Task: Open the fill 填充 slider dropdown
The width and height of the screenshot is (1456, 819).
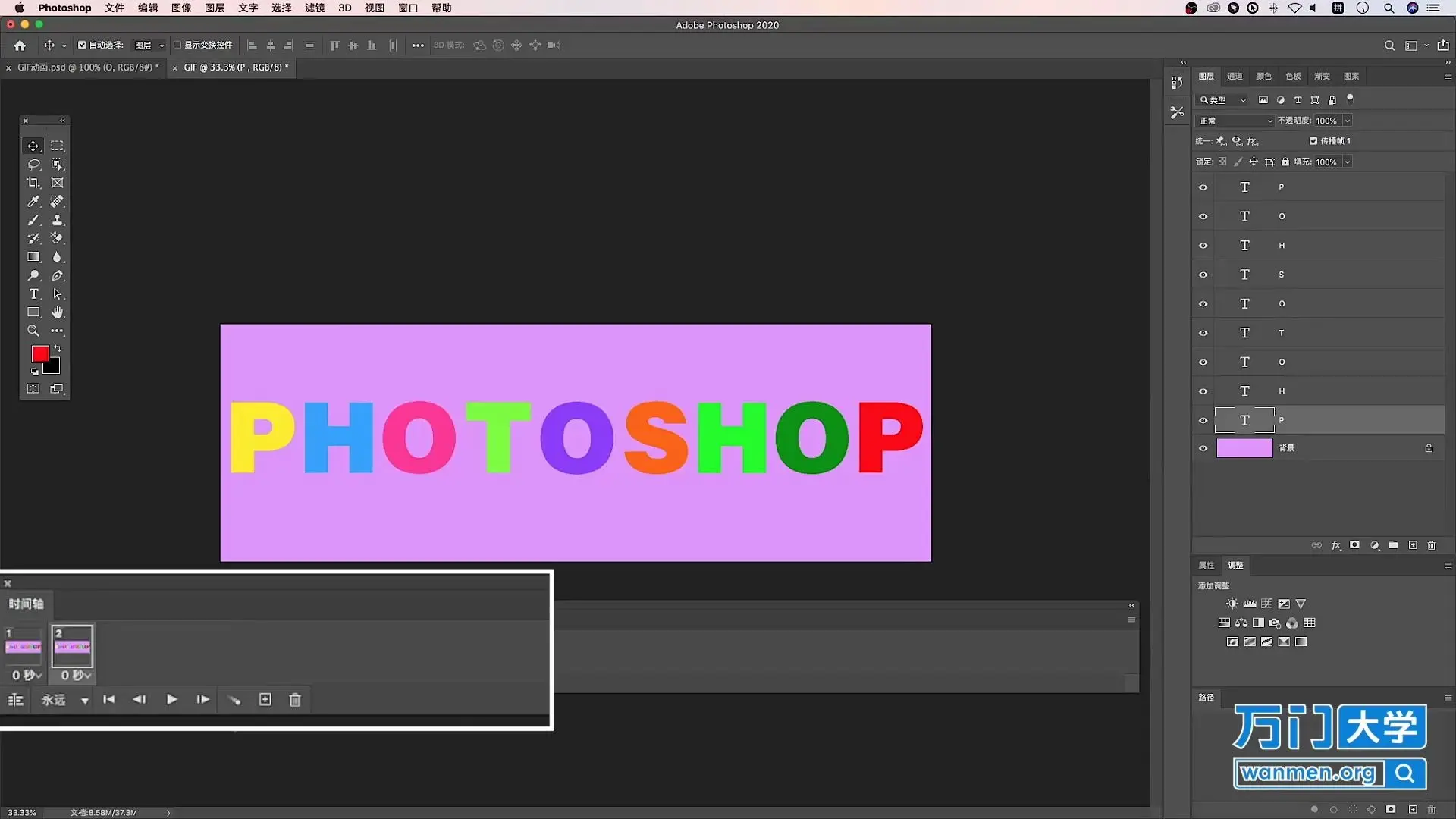Action: tap(1348, 162)
